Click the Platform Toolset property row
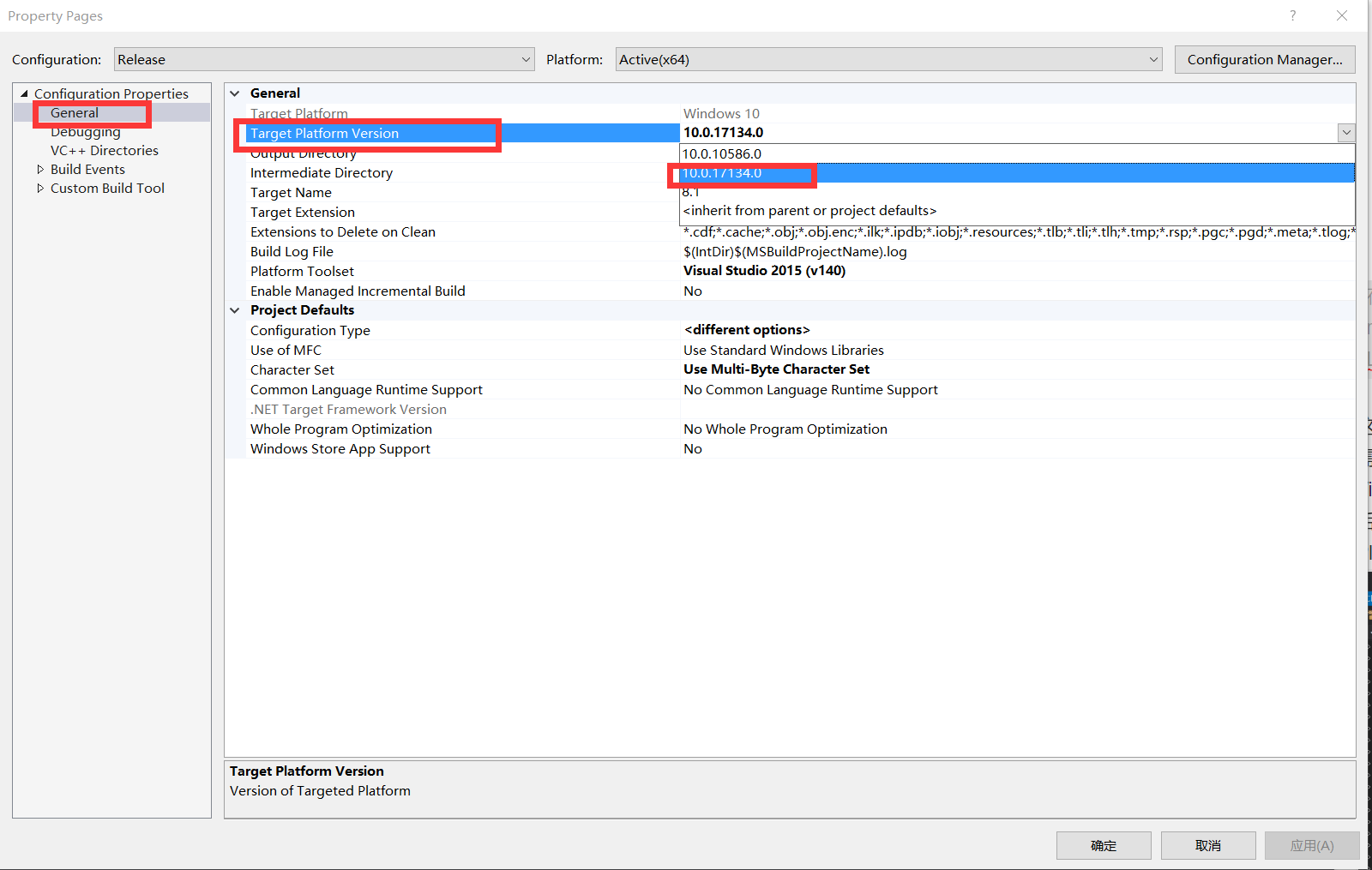Image resolution: width=1372 pixels, height=870 pixels. 302,271
